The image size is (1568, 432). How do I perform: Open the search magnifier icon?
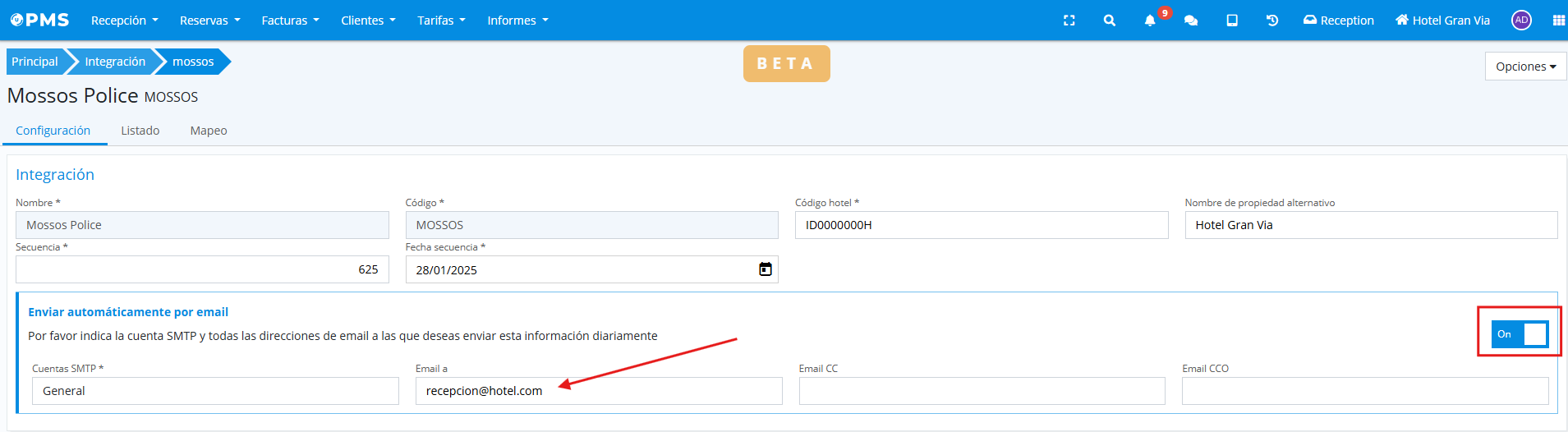pyautogui.click(x=1109, y=21)
